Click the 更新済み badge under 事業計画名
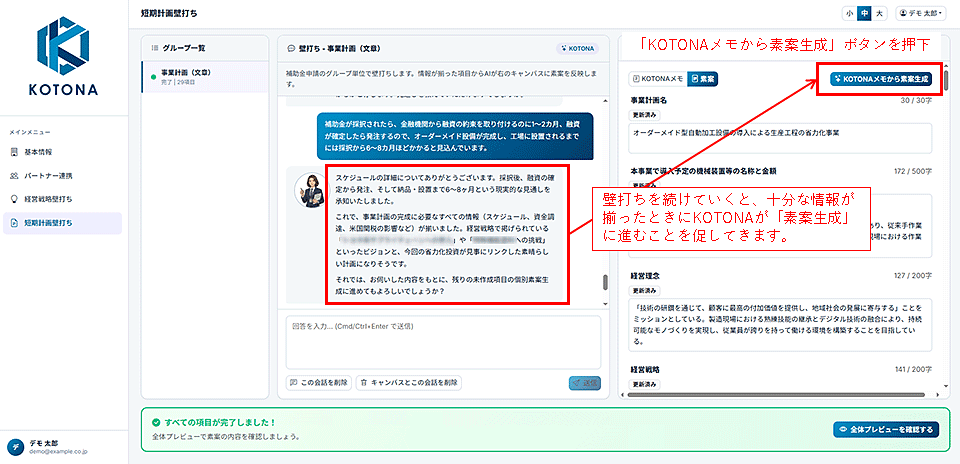 (x=645, y=114)
